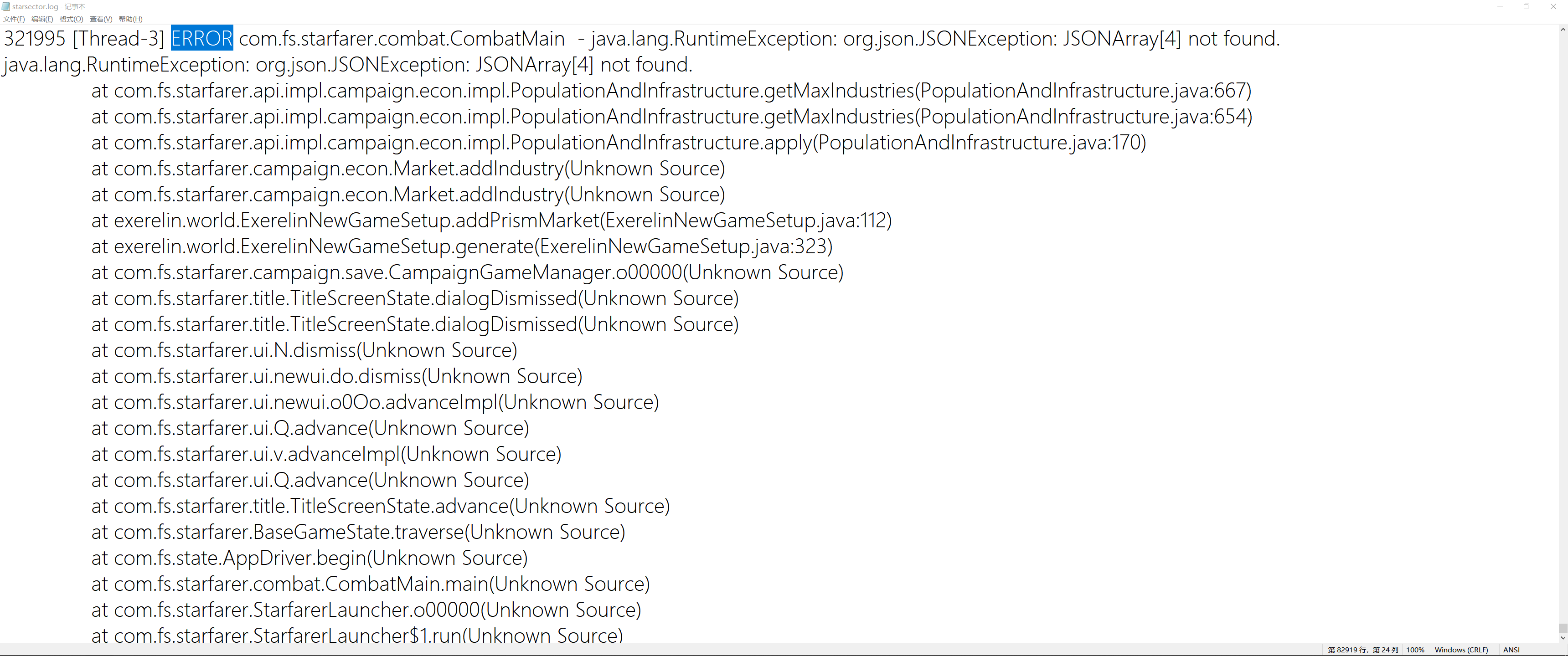
Task: Open the 文件(F) menu
Action: coord(14,19)
